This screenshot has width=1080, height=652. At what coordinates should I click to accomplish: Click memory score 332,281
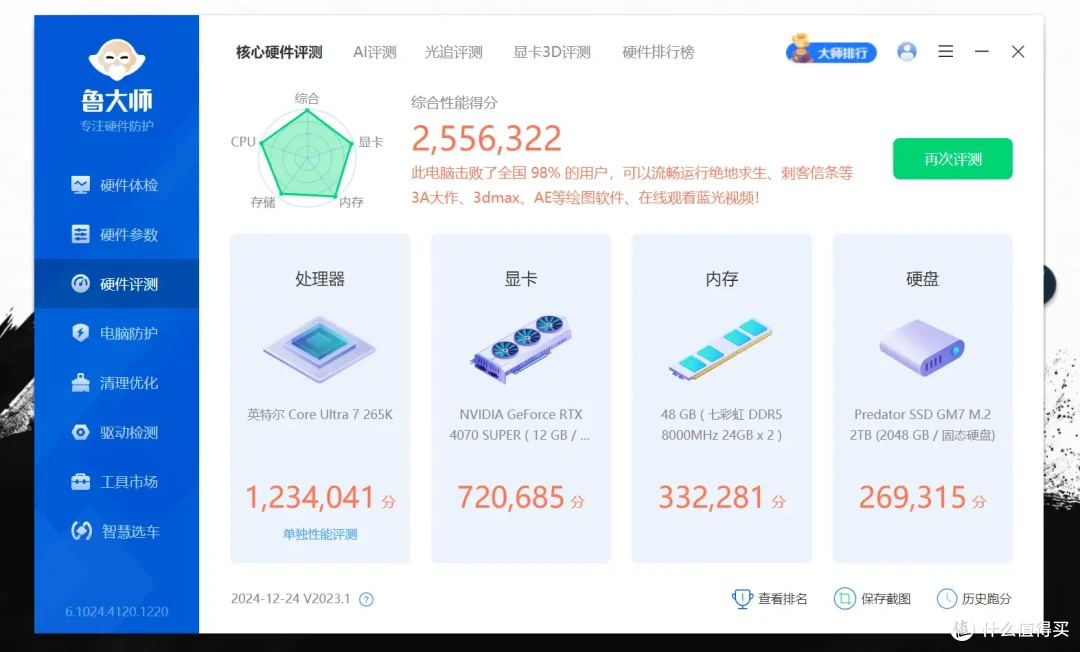[x=712, y=497]
